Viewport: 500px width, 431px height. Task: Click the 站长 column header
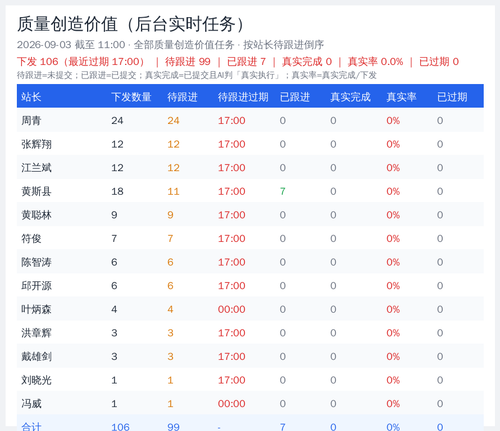pyautogui.click(x=31, y=97)
